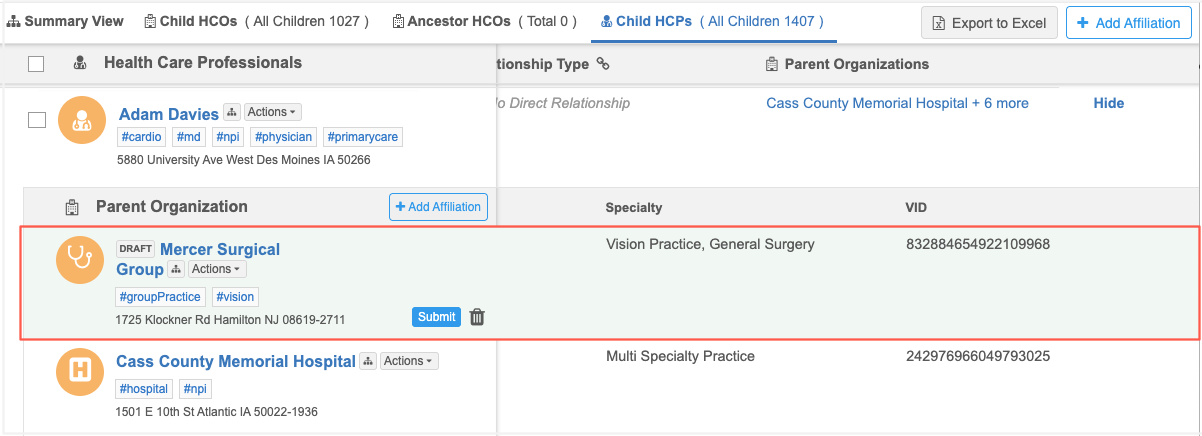Expand Actions menu for Mercer Surgical Group
The width and height of the screenshot is (1202, 436).
click(217, 269)
